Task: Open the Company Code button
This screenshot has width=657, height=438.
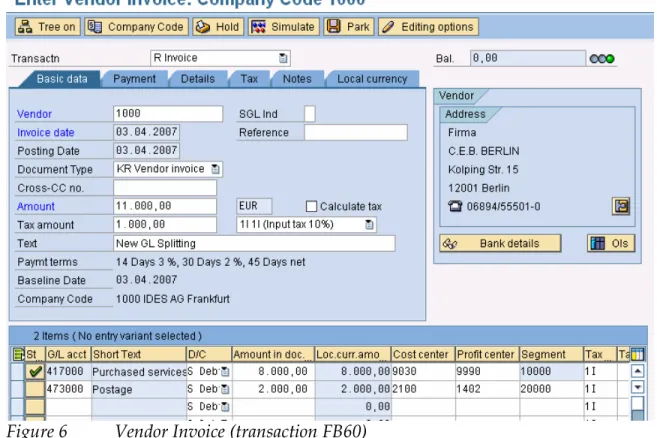Action: pyautogui.click(x=136, y=27)
